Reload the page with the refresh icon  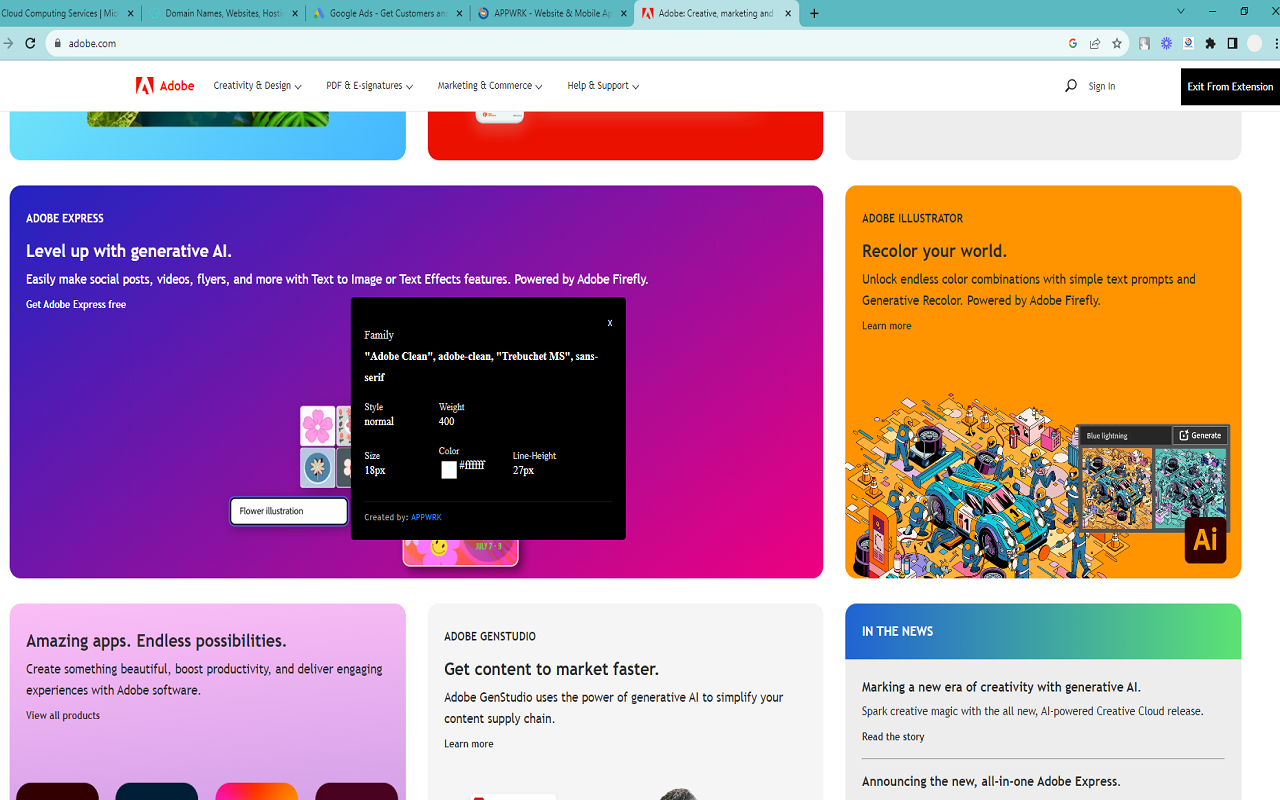[x=30, y=43]
